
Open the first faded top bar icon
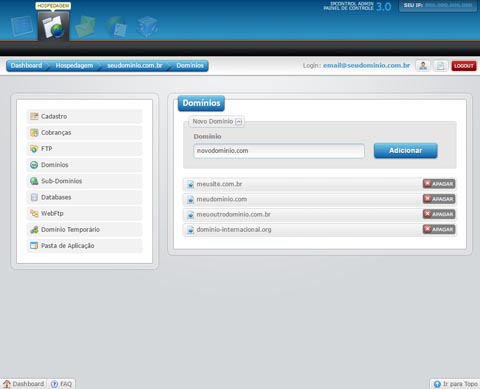(x=22, y=26)
